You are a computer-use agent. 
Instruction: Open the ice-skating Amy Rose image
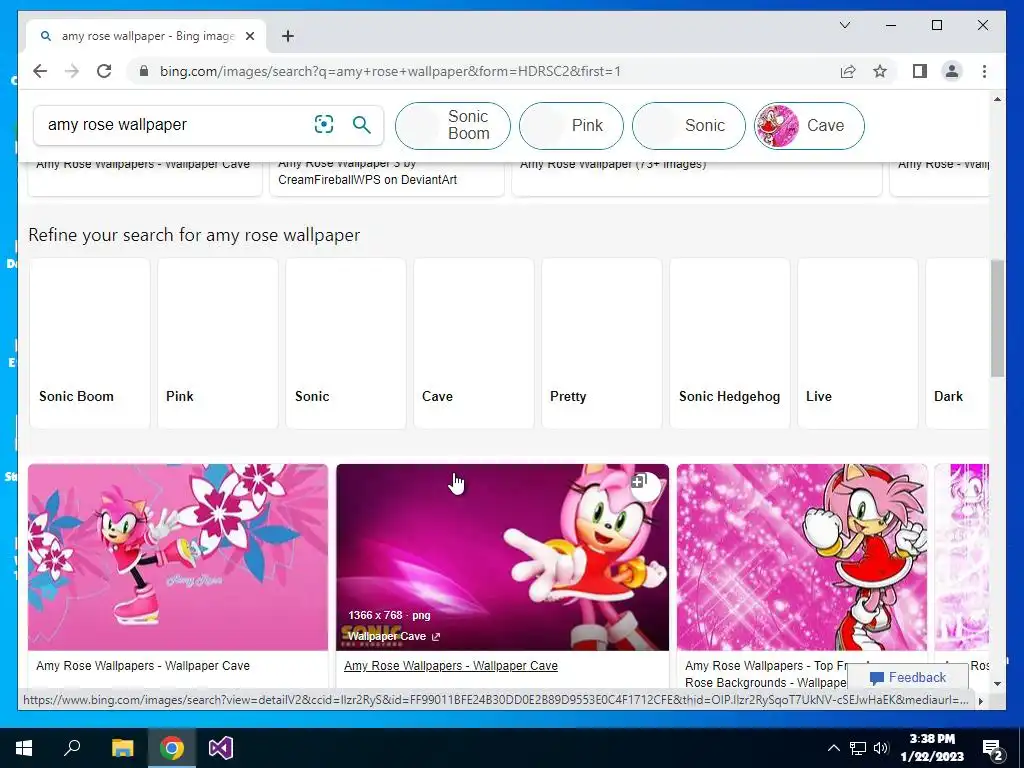coord(178,557)
